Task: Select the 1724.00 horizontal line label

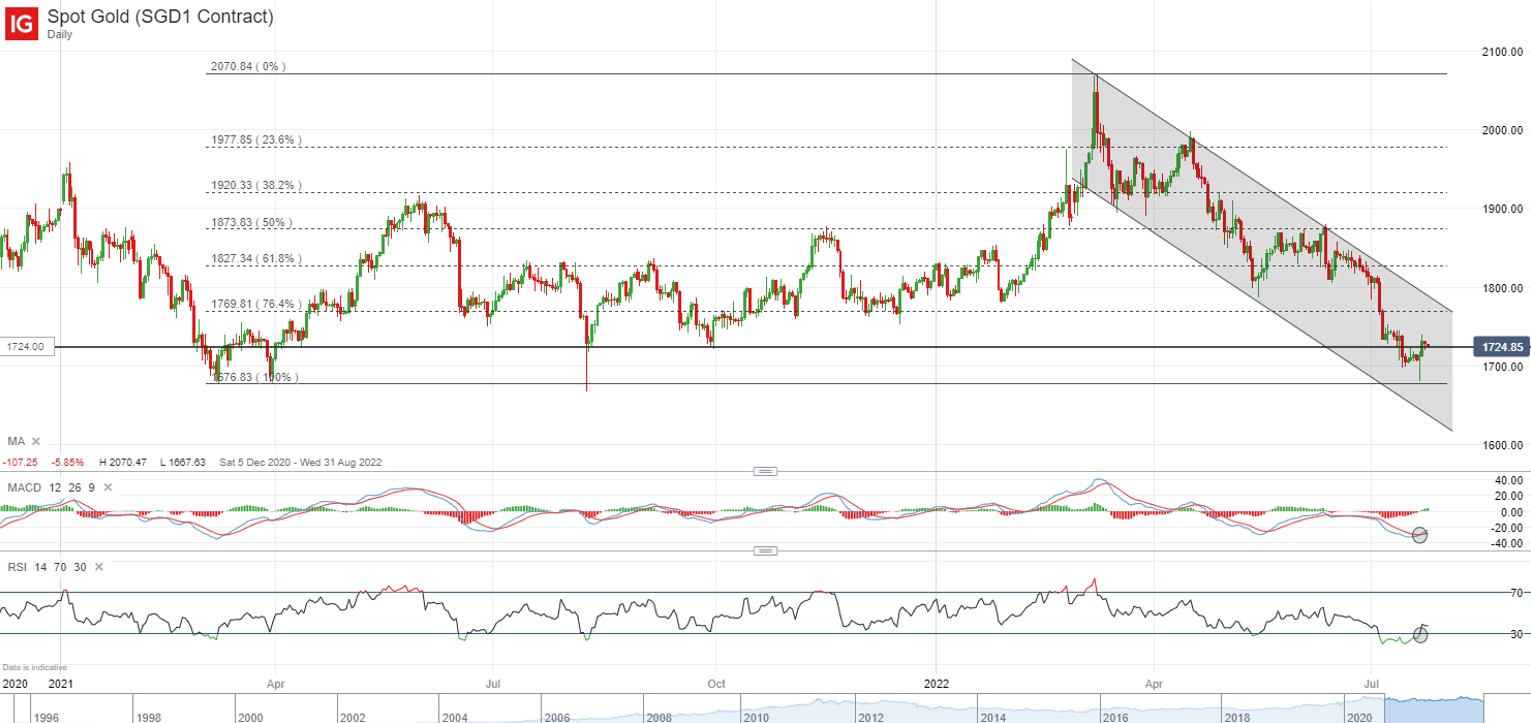Action: [28, 347]
